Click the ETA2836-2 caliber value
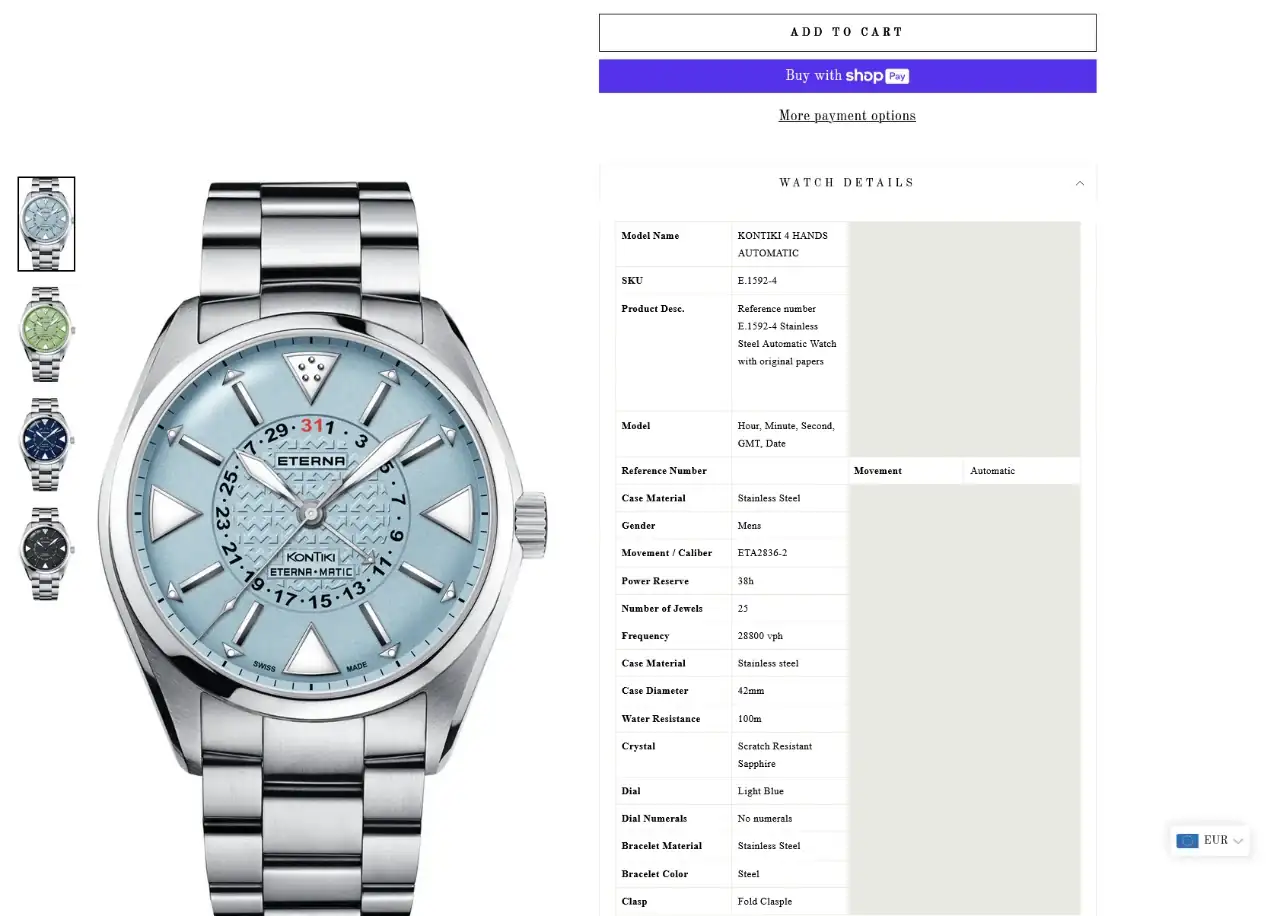1280x916 pixels. coord(762,553)
